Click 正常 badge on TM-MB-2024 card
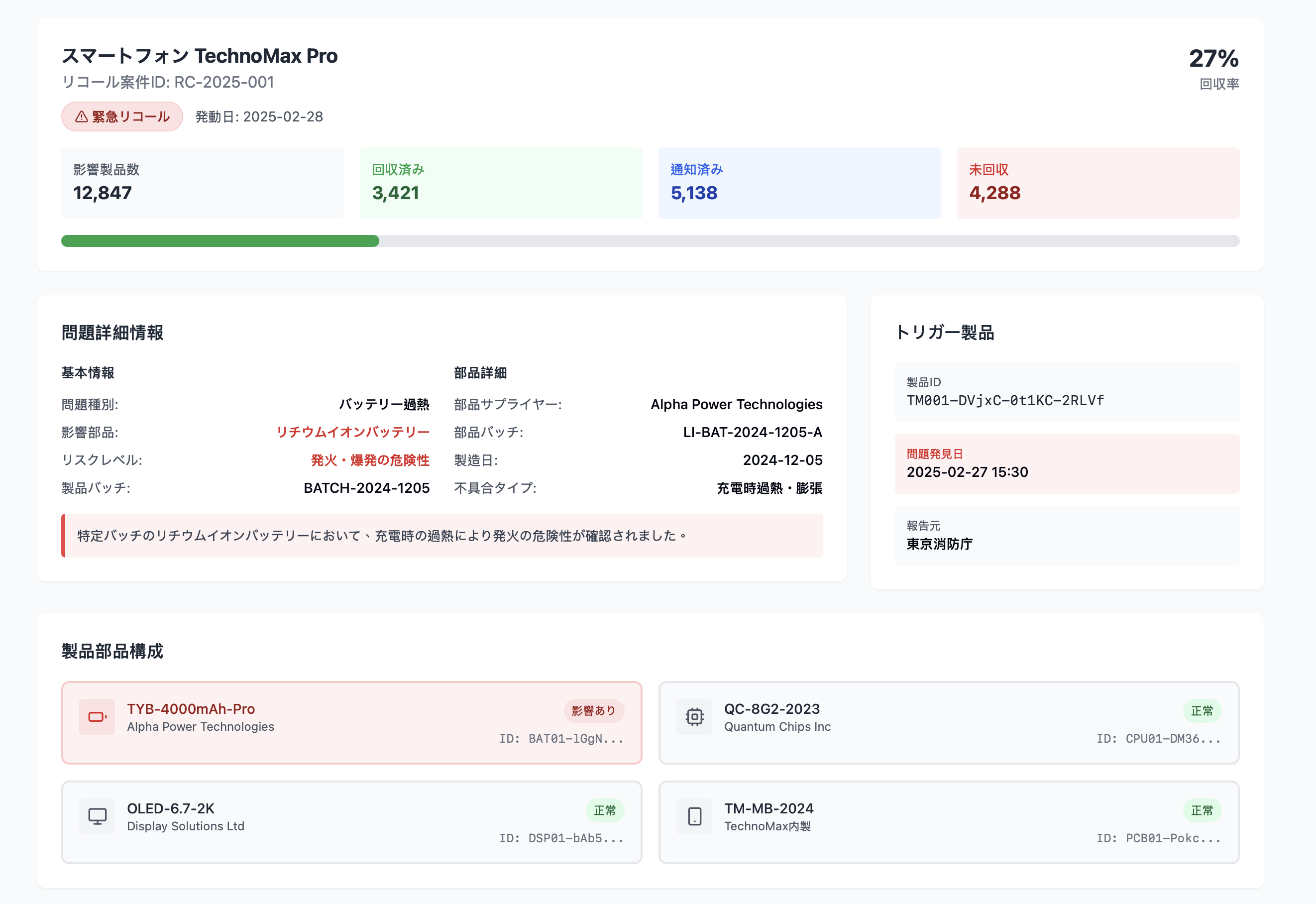The image size is (1316, 904). tap(1202, 810)
